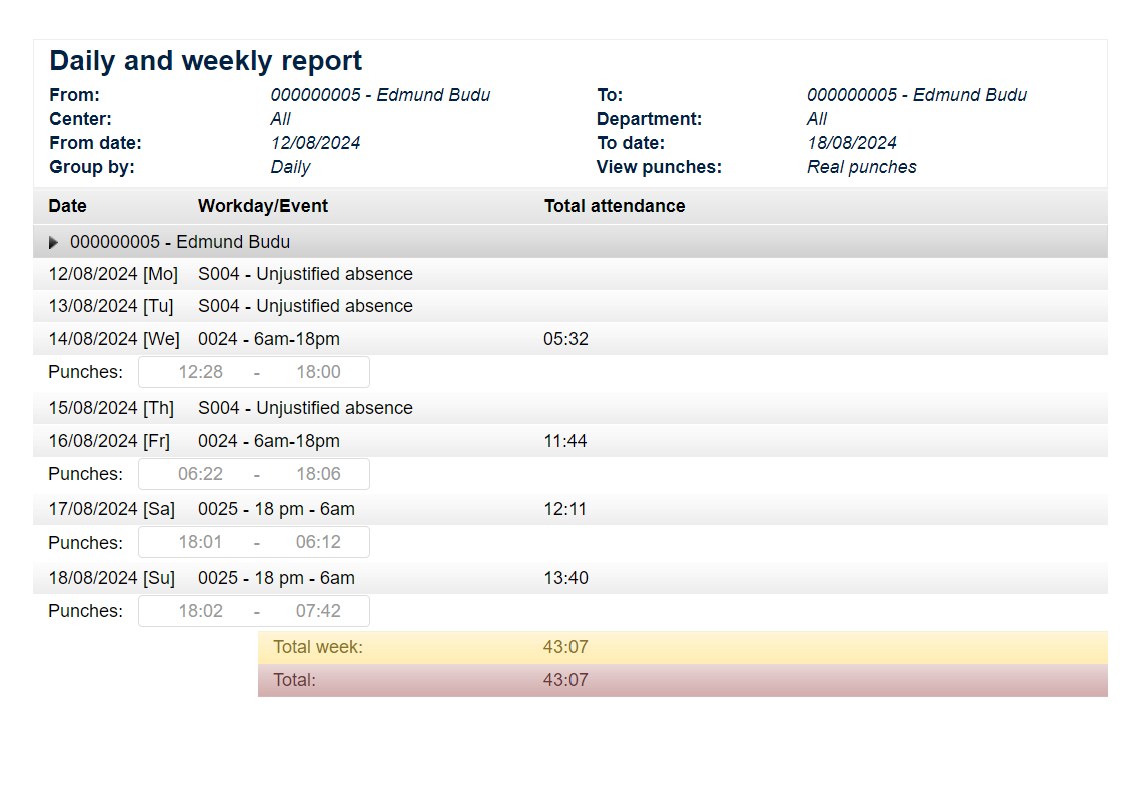Select the 07:42 punch-out time
Image resolution: width=1138 pixels, height=786 pixels.
(318, 611)
